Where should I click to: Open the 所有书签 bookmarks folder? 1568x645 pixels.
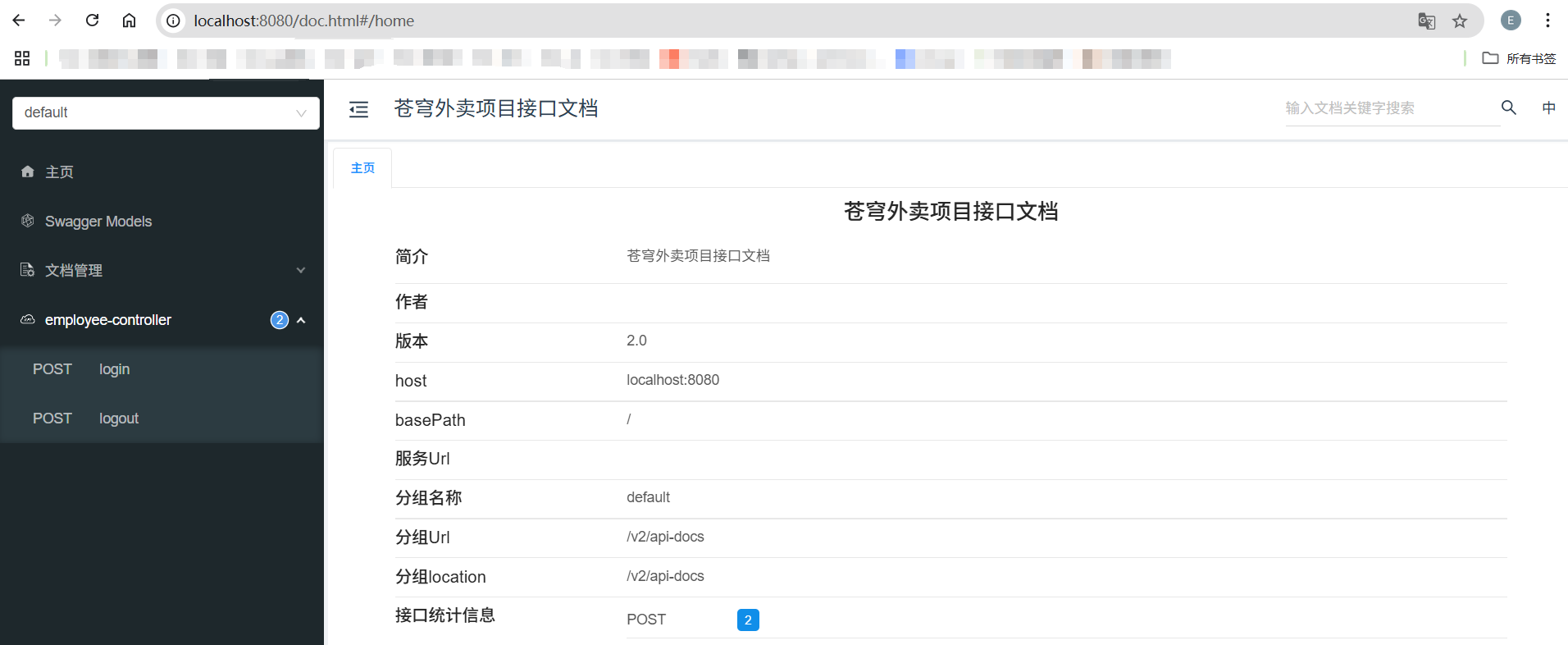pos(1519,58)
